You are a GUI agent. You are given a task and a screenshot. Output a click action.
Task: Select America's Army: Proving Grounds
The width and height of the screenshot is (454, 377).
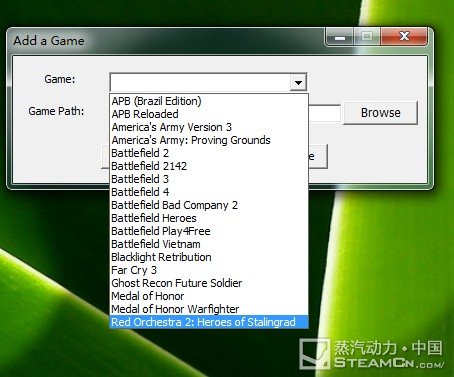(x=209, y=140)
